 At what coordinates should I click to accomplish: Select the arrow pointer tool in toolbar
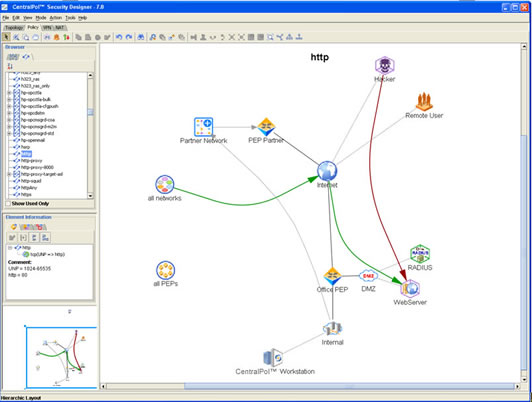coord(6,37)
